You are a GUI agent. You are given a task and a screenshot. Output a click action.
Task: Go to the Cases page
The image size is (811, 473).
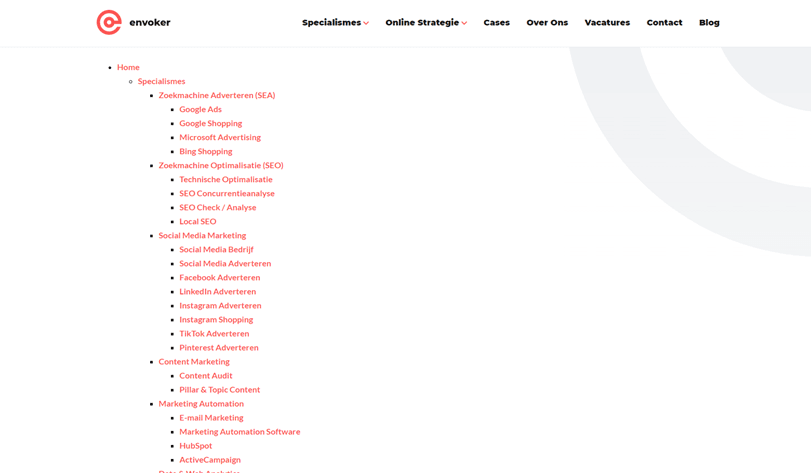497,22
